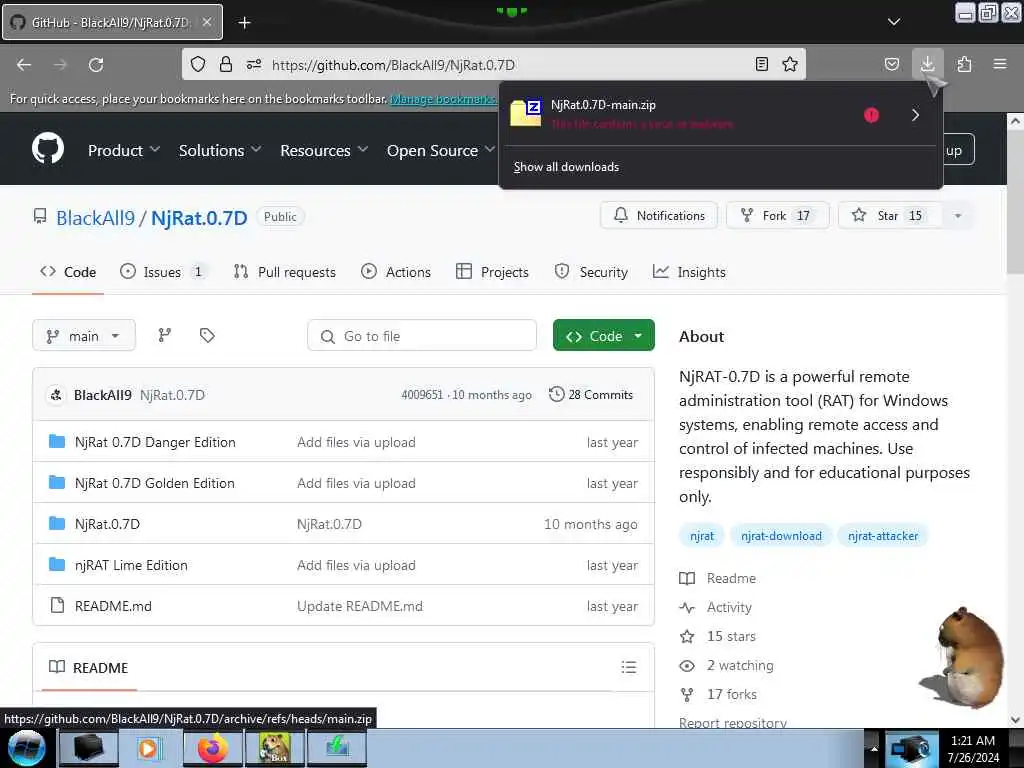Open Manage bookmarks link
Screen dimensions: 1024x768
tap(443, 99)
